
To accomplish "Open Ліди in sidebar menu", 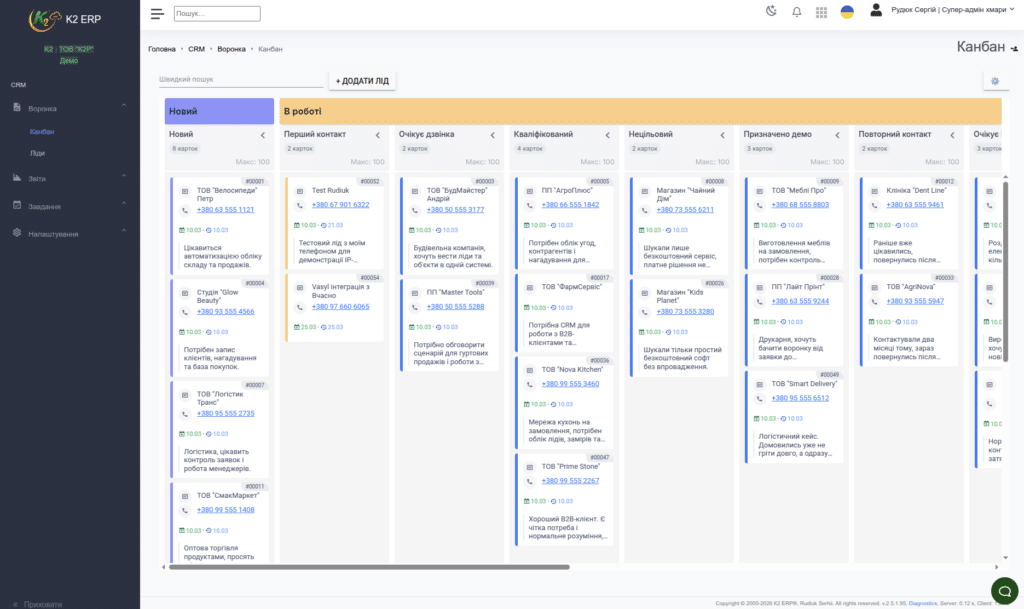I will point(37,153).
